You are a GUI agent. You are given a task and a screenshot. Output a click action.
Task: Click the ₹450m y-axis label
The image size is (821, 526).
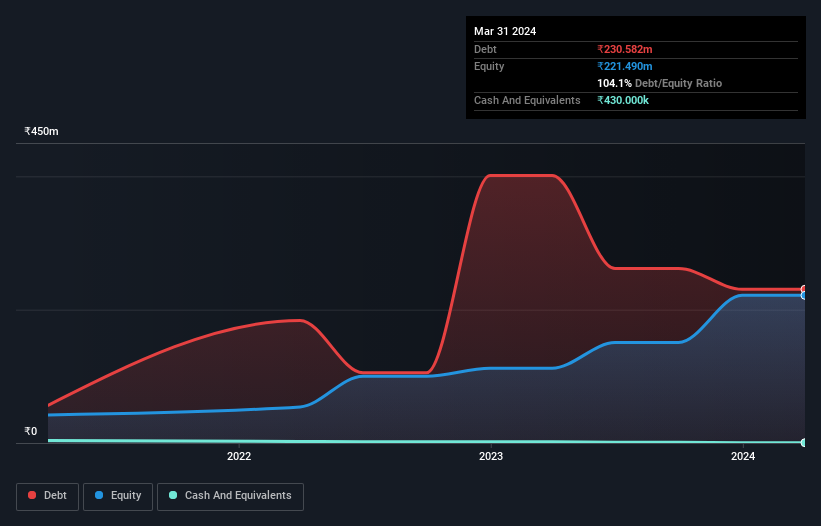41,131
